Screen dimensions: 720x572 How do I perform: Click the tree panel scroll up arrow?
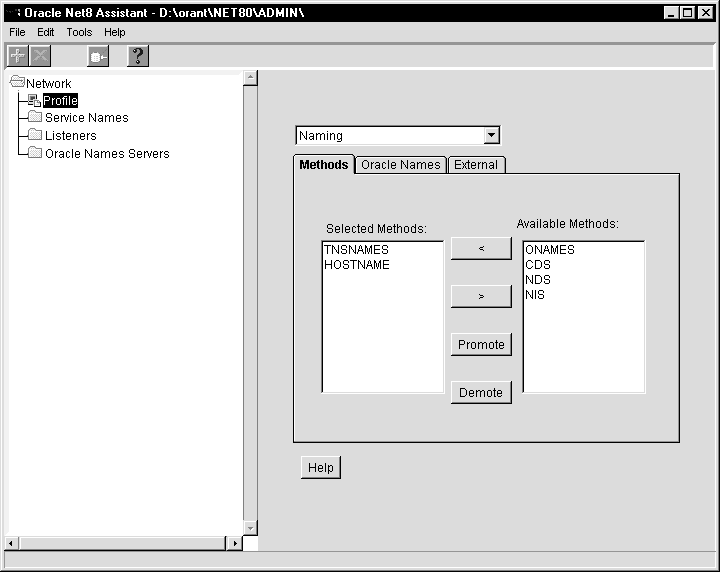pos(250,78)
